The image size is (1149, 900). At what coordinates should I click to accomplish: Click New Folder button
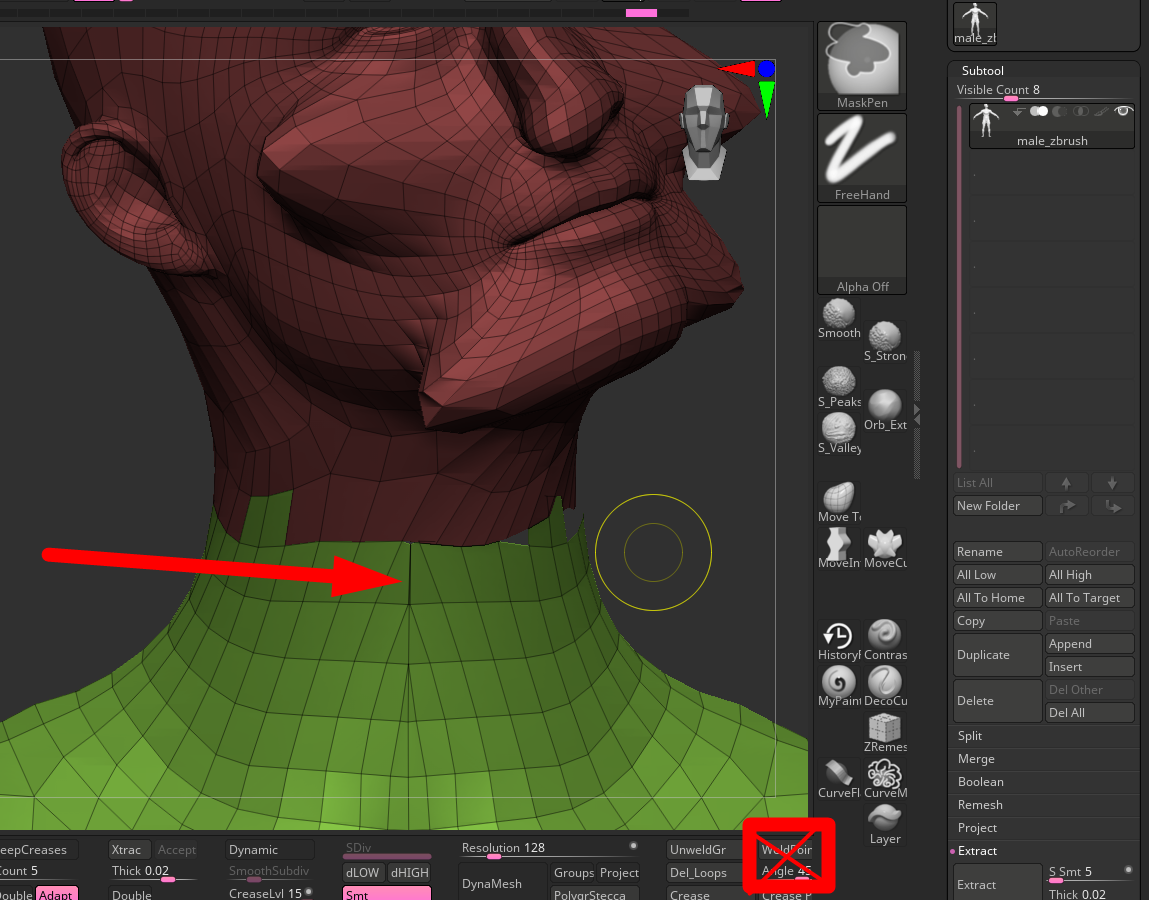997,506
